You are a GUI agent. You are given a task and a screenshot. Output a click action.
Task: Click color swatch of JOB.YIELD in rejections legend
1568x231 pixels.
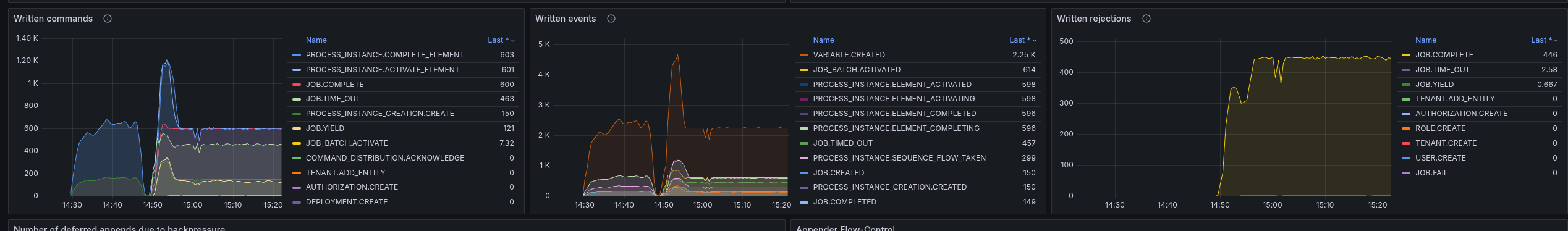pyautogui.click(x=1406, y=85)
